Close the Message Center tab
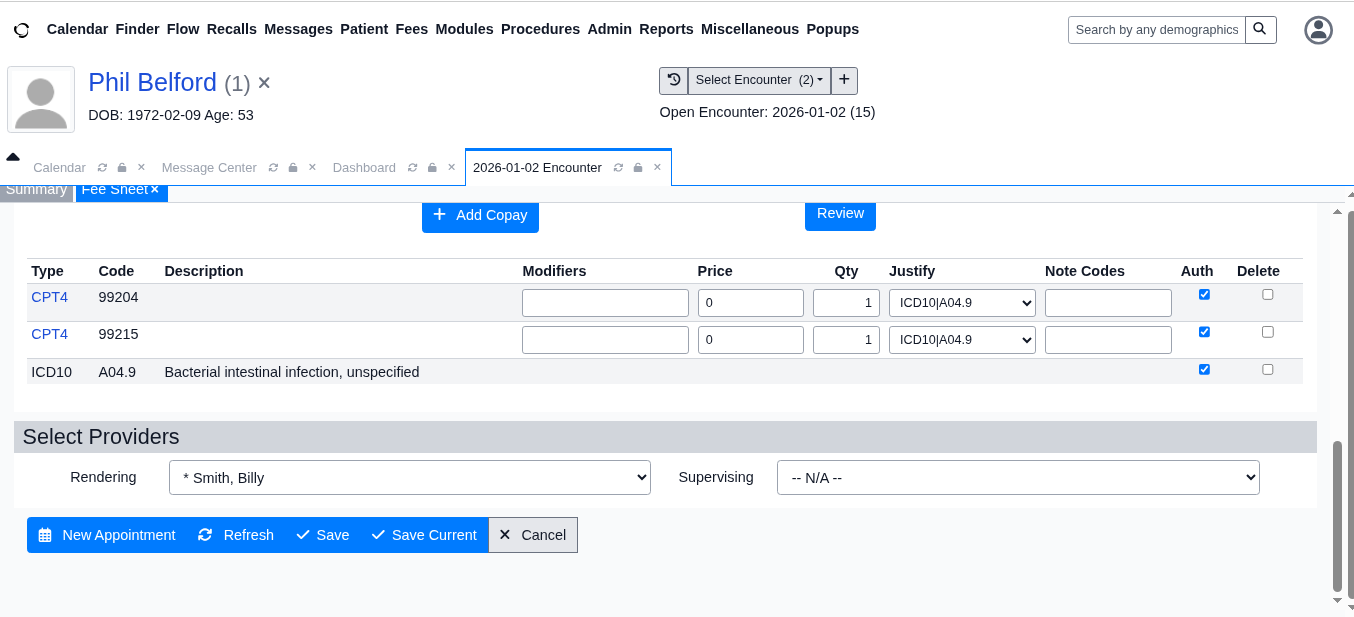 [312, 168]
